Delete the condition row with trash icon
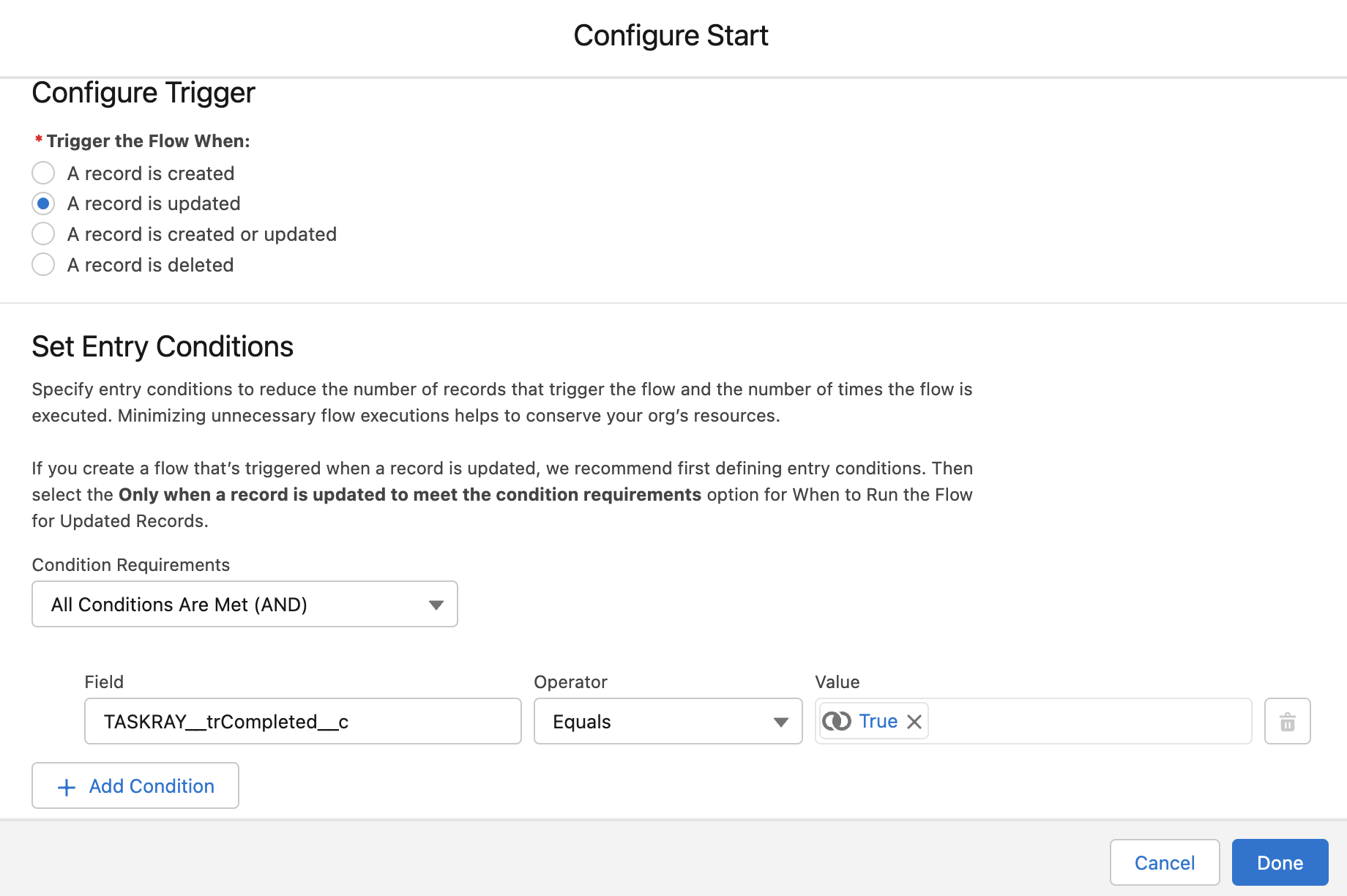Viewport: 1347px width, 896px height. (x=1287, y=721)
